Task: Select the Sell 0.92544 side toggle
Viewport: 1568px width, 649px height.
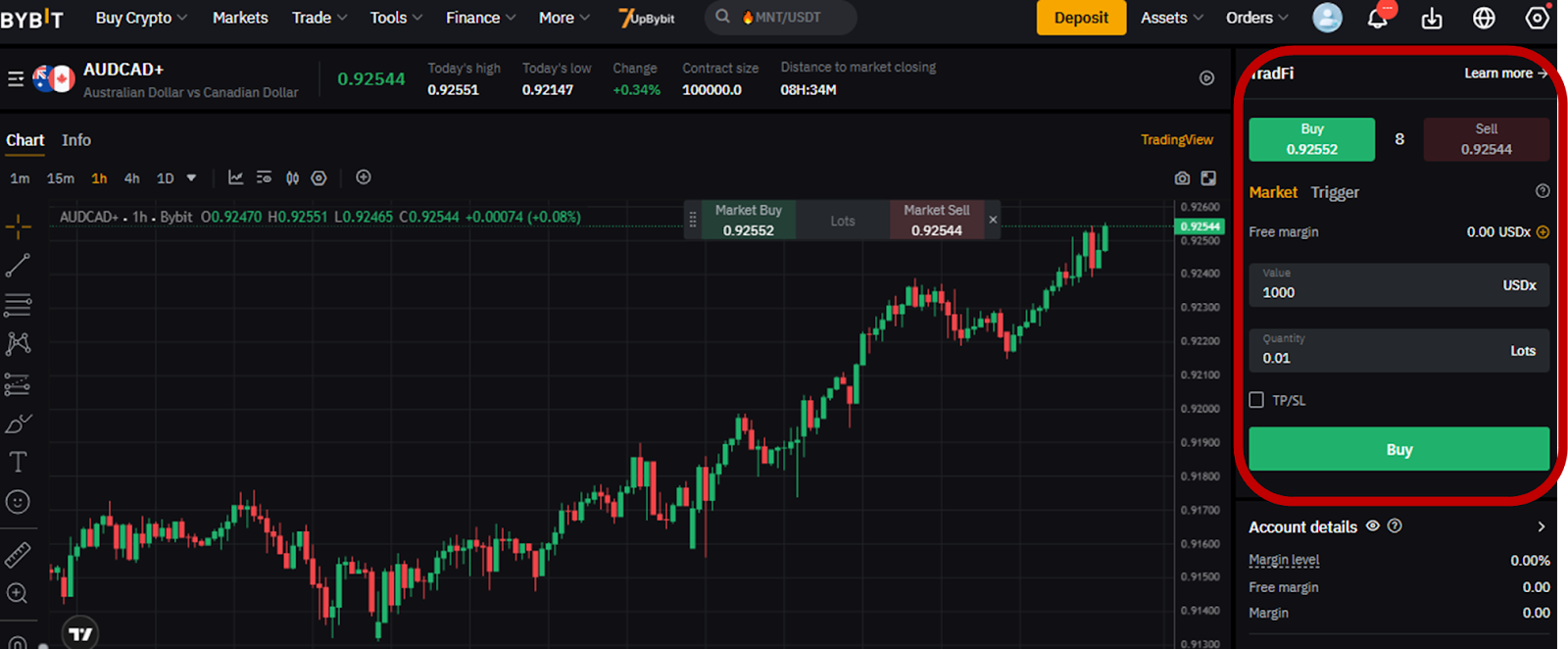Action: coord(1486,139)
